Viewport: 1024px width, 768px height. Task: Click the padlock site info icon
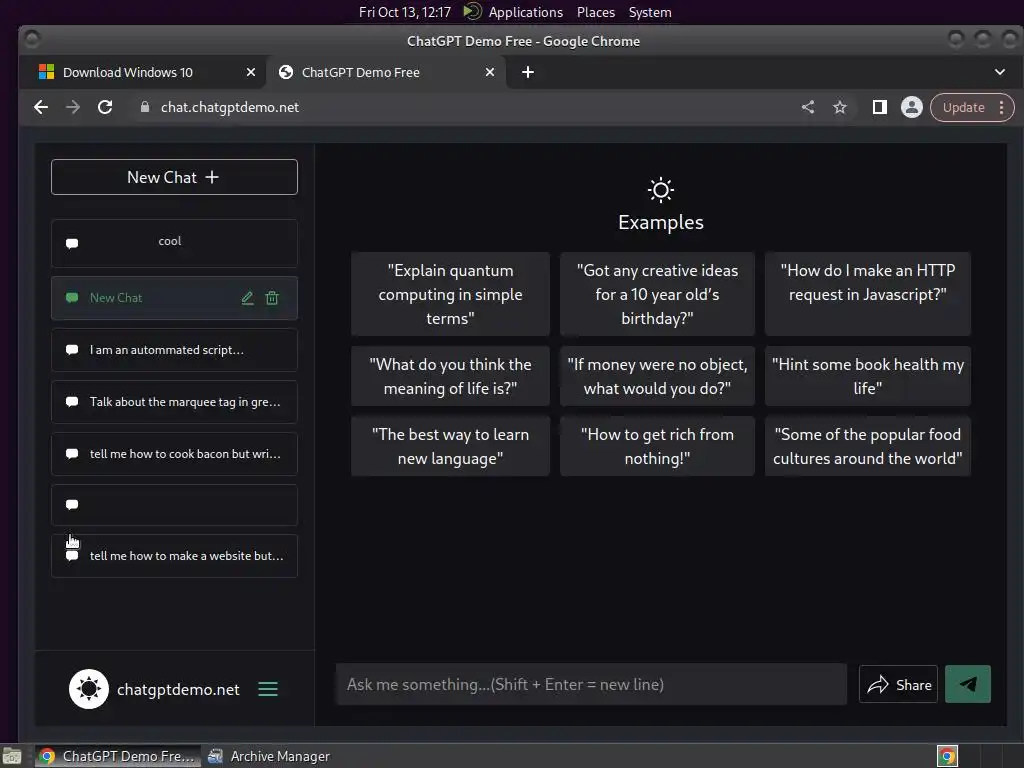click(145, 107)
